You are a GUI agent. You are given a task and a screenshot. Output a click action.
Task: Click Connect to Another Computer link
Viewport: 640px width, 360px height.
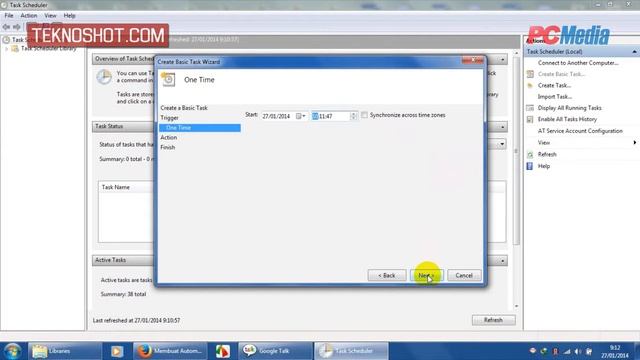pos(578,63)
